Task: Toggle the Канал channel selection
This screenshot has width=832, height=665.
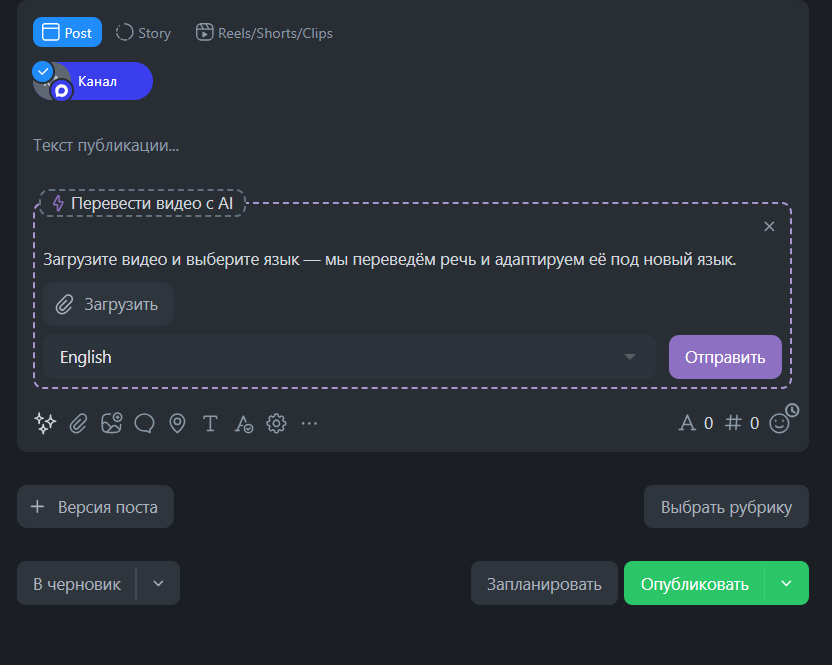Action: [93, 81]
